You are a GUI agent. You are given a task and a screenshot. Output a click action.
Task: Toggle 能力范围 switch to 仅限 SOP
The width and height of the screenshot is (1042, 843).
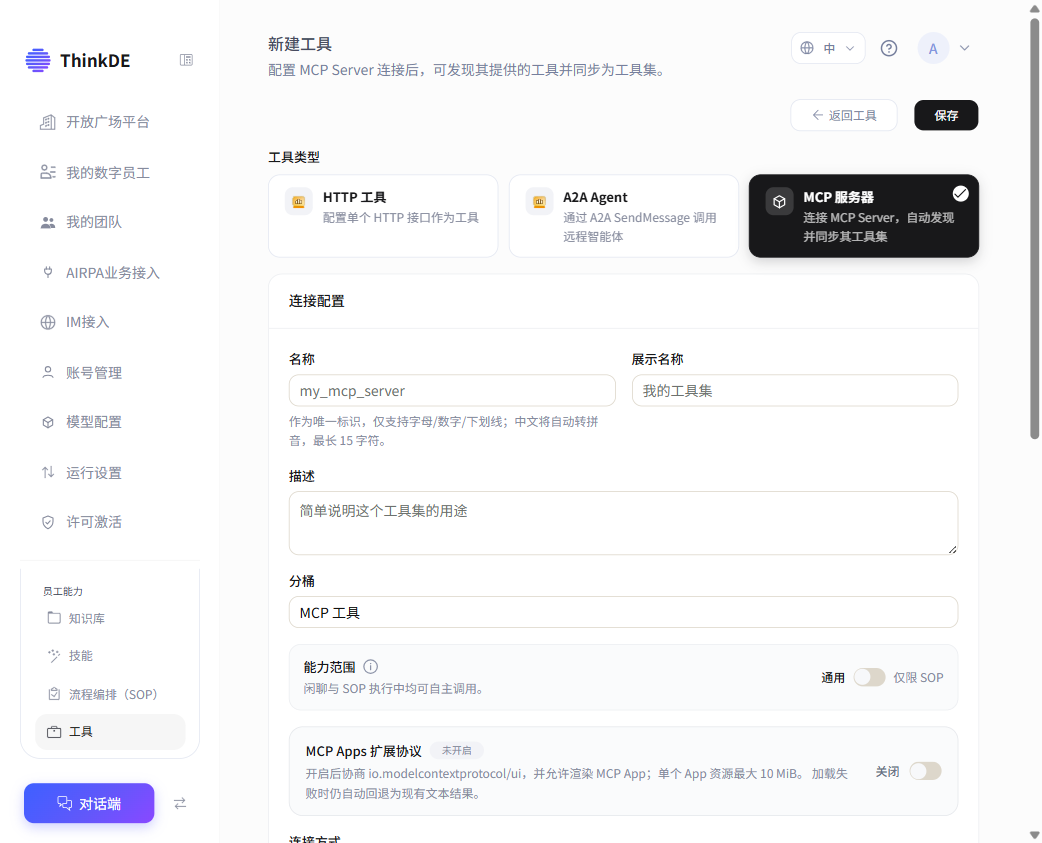[x=869, y=677]
